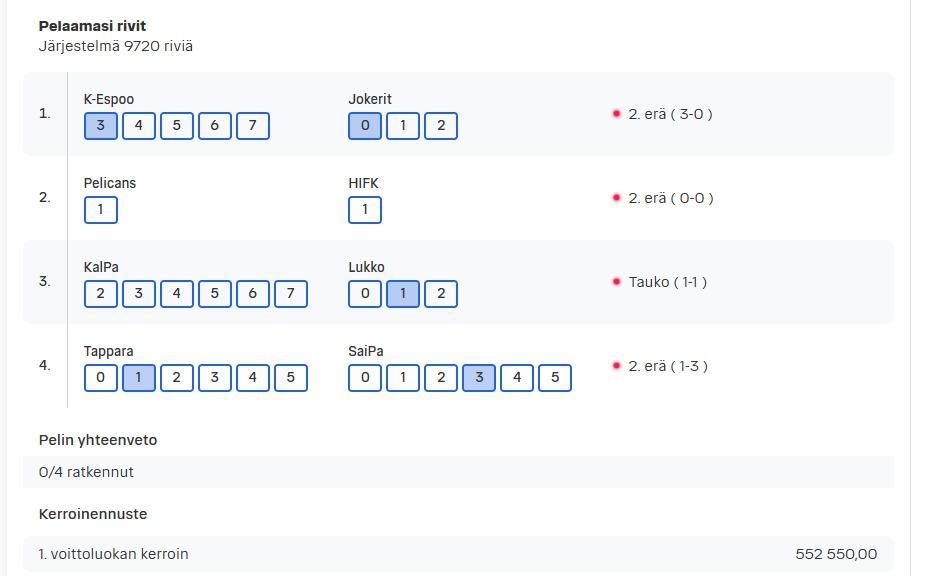
Task: Open the 1. voittoluokan kerroin row
Action: [x=458, y=554]
